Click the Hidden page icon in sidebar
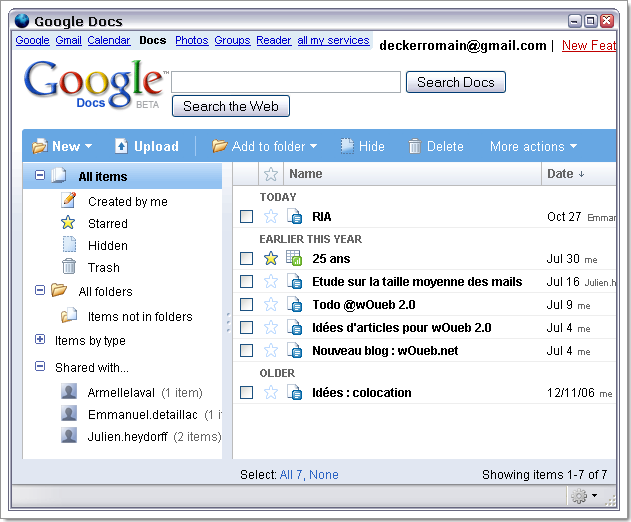This screenshot has height=522, width=631. [69, 244]
